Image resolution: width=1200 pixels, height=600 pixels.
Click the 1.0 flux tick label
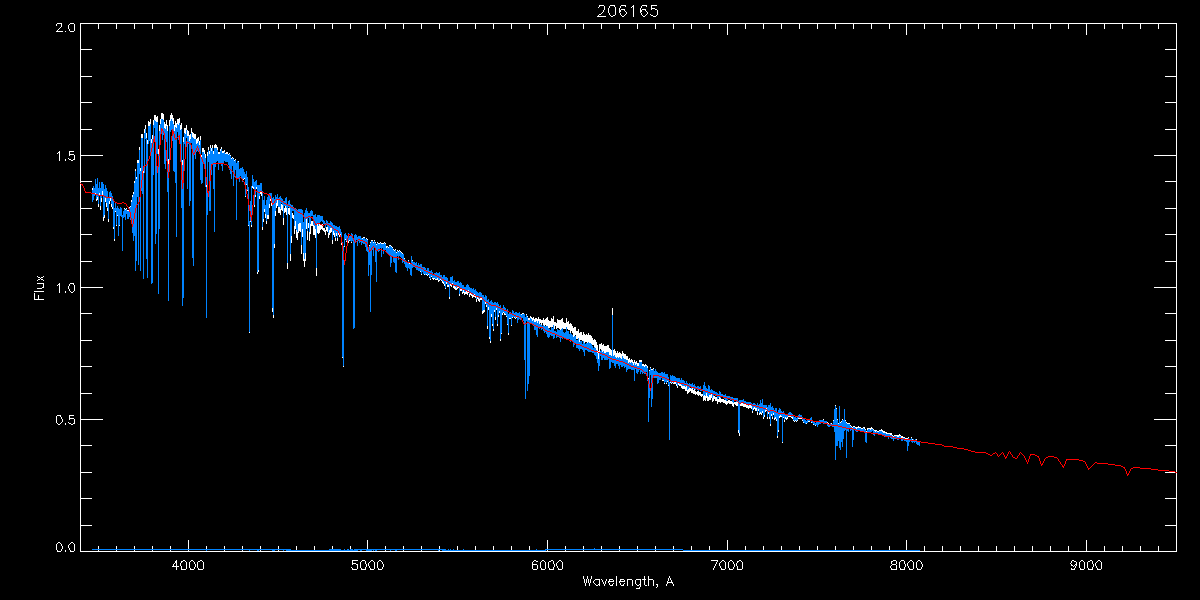[65, 287]
